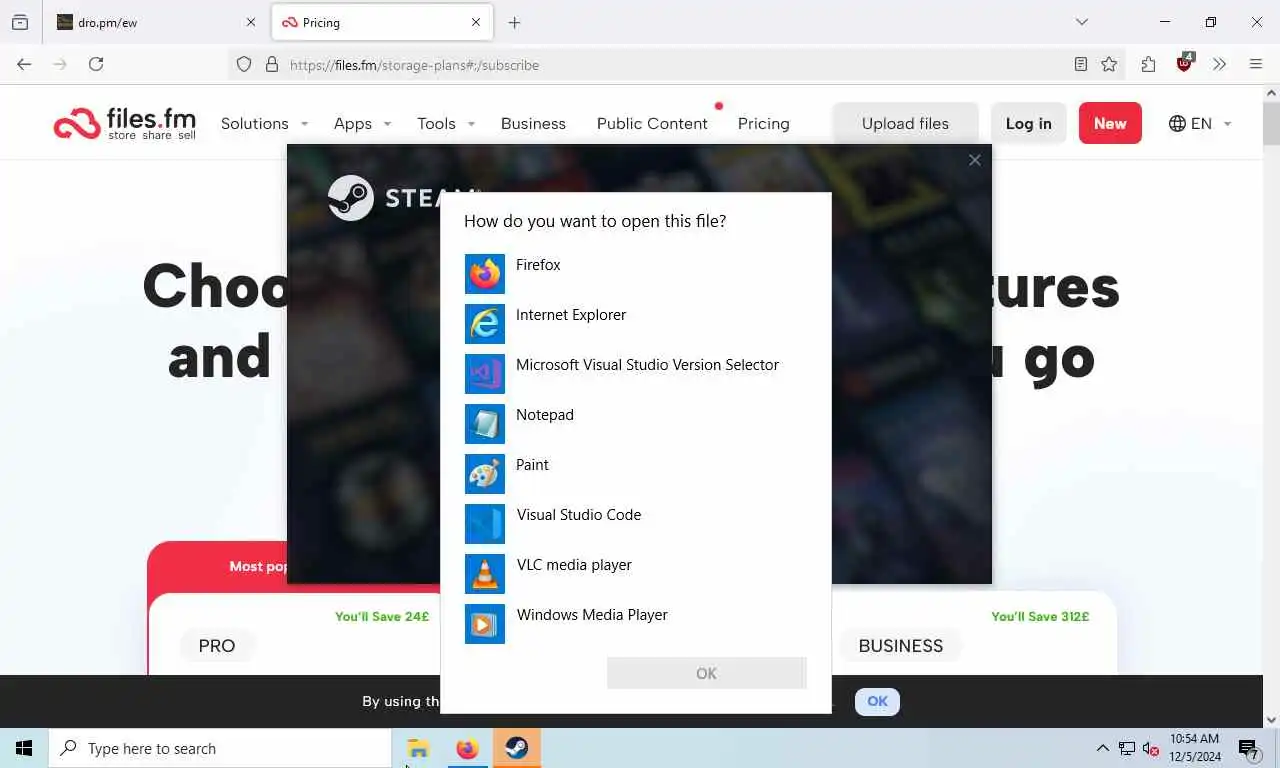Click the 'You'll Save 24£' text
The width and height of the screenshot is (1280, 768).
(x=382, y=617)
